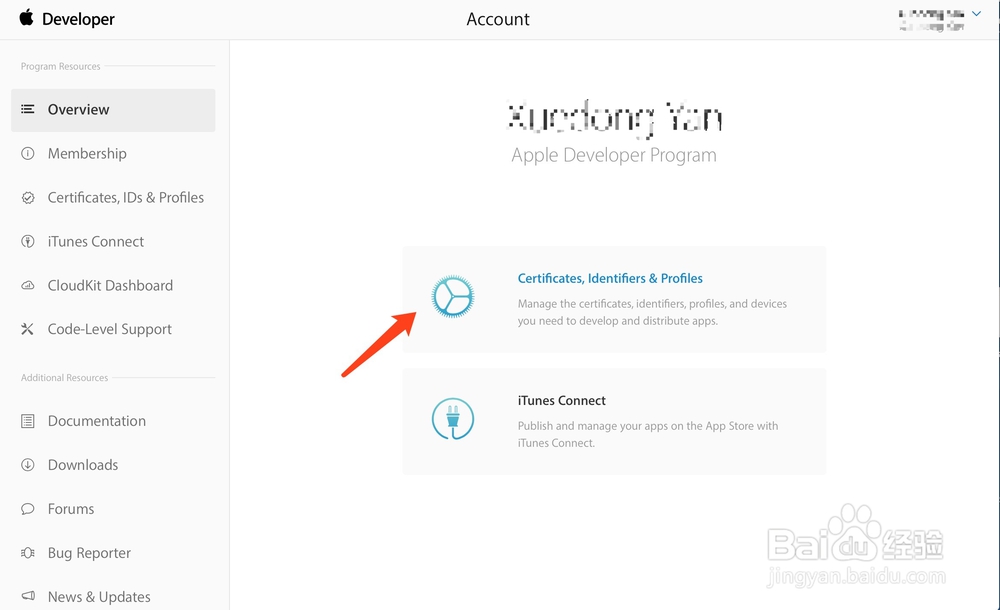1000x610 pixels.
Task: Open Membership in the sidebar
Action: tap(87, 153)
